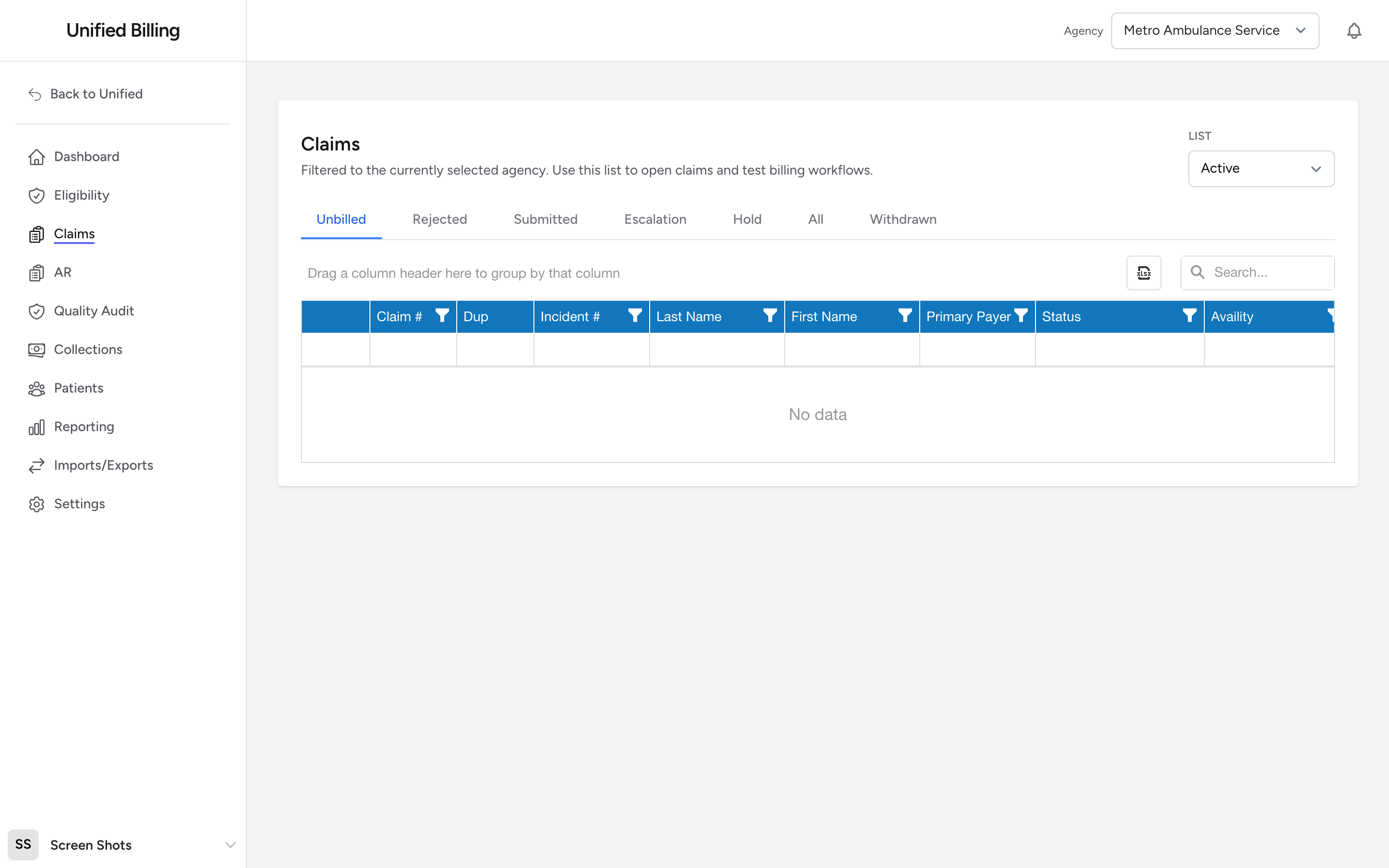1389x868 pixels.
Task: Open the Agency dropdown Metro Ambulance Service
Action: 1214,30
